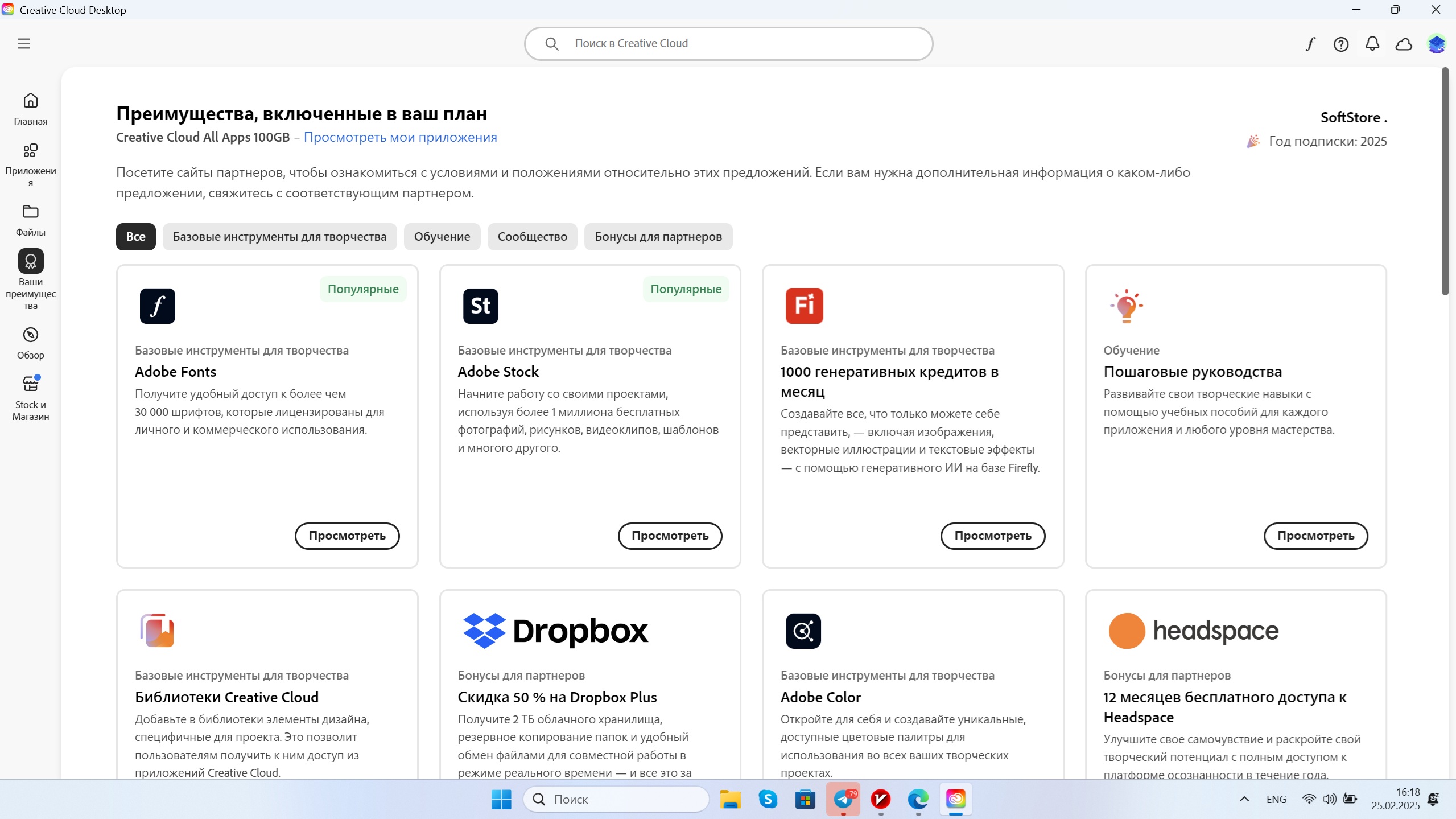This screenshot has width=1456, height=819.
Task: Go to Главная home sidebar icon
Action: (x=31, y=108)
